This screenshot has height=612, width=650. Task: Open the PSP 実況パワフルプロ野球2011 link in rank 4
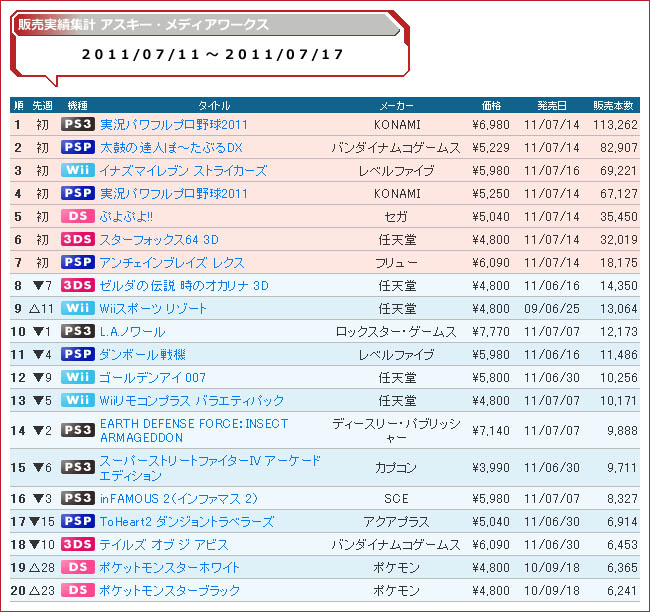pos(174,194)
